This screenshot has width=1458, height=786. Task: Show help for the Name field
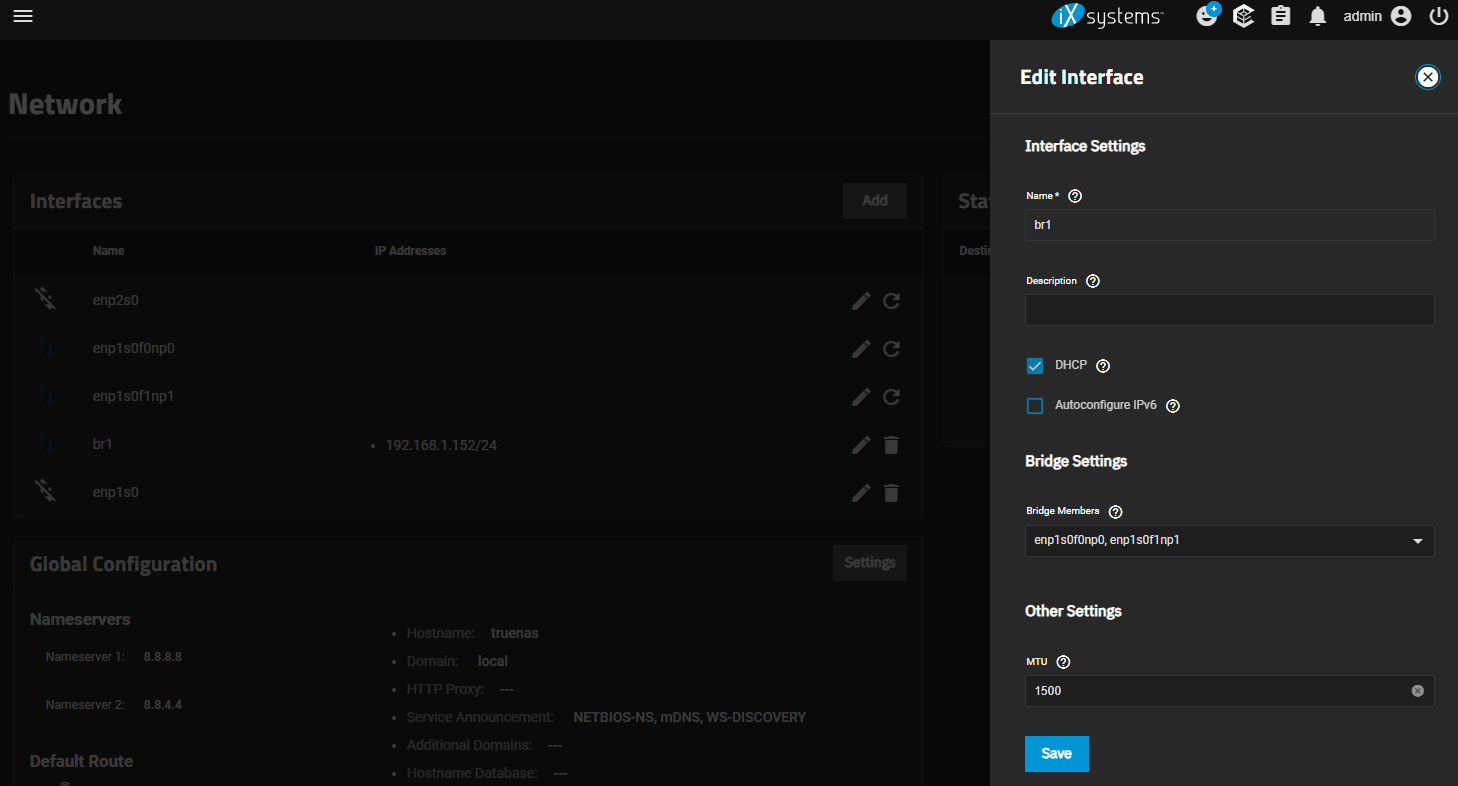click(1075, 196)
